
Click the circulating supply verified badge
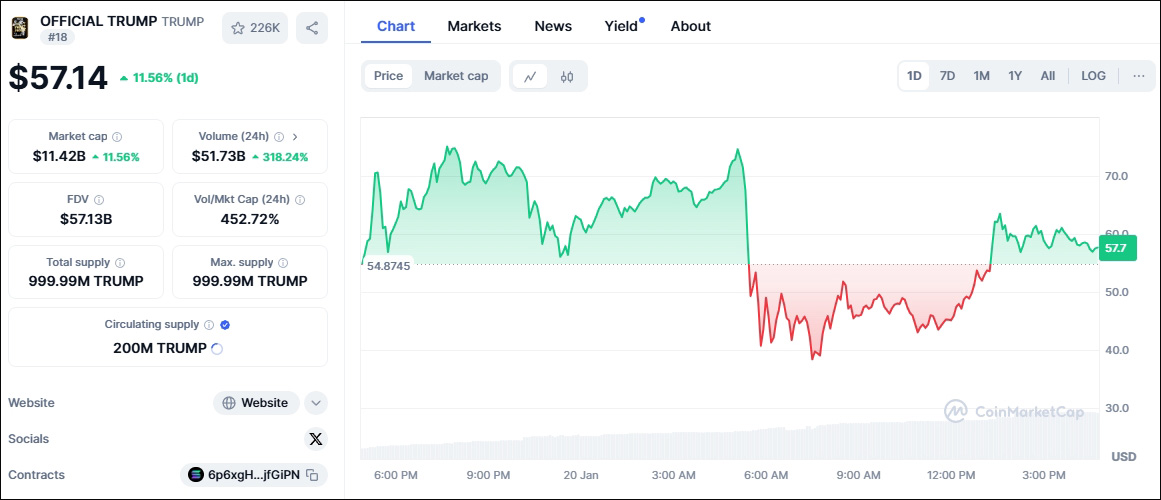tap(225, 325)
